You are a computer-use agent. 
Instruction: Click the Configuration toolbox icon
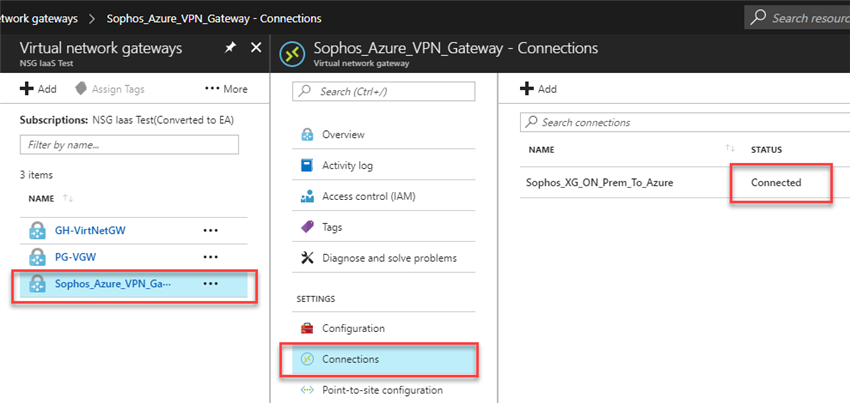coord(307,328)
